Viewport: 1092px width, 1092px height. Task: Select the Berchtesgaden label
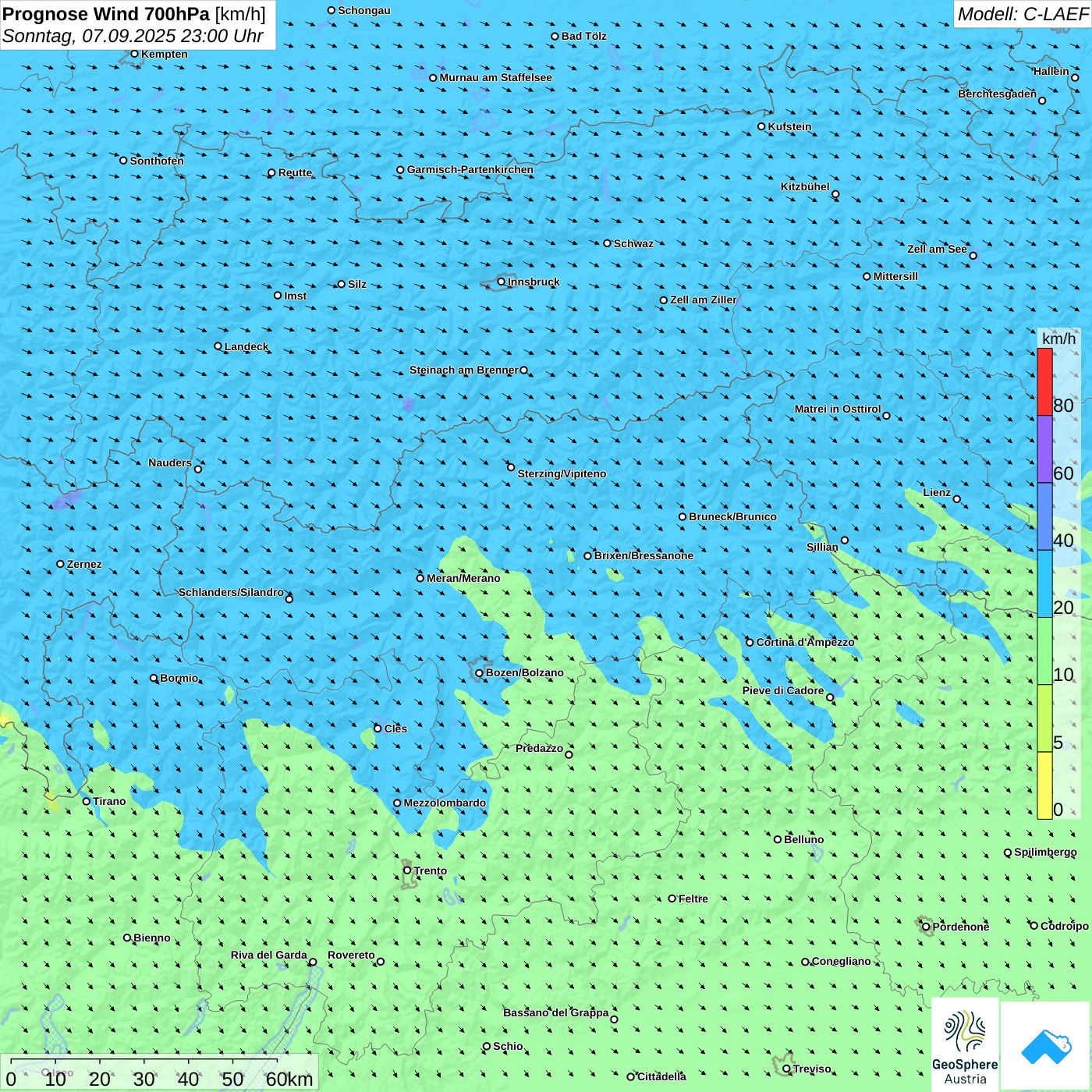998,94
